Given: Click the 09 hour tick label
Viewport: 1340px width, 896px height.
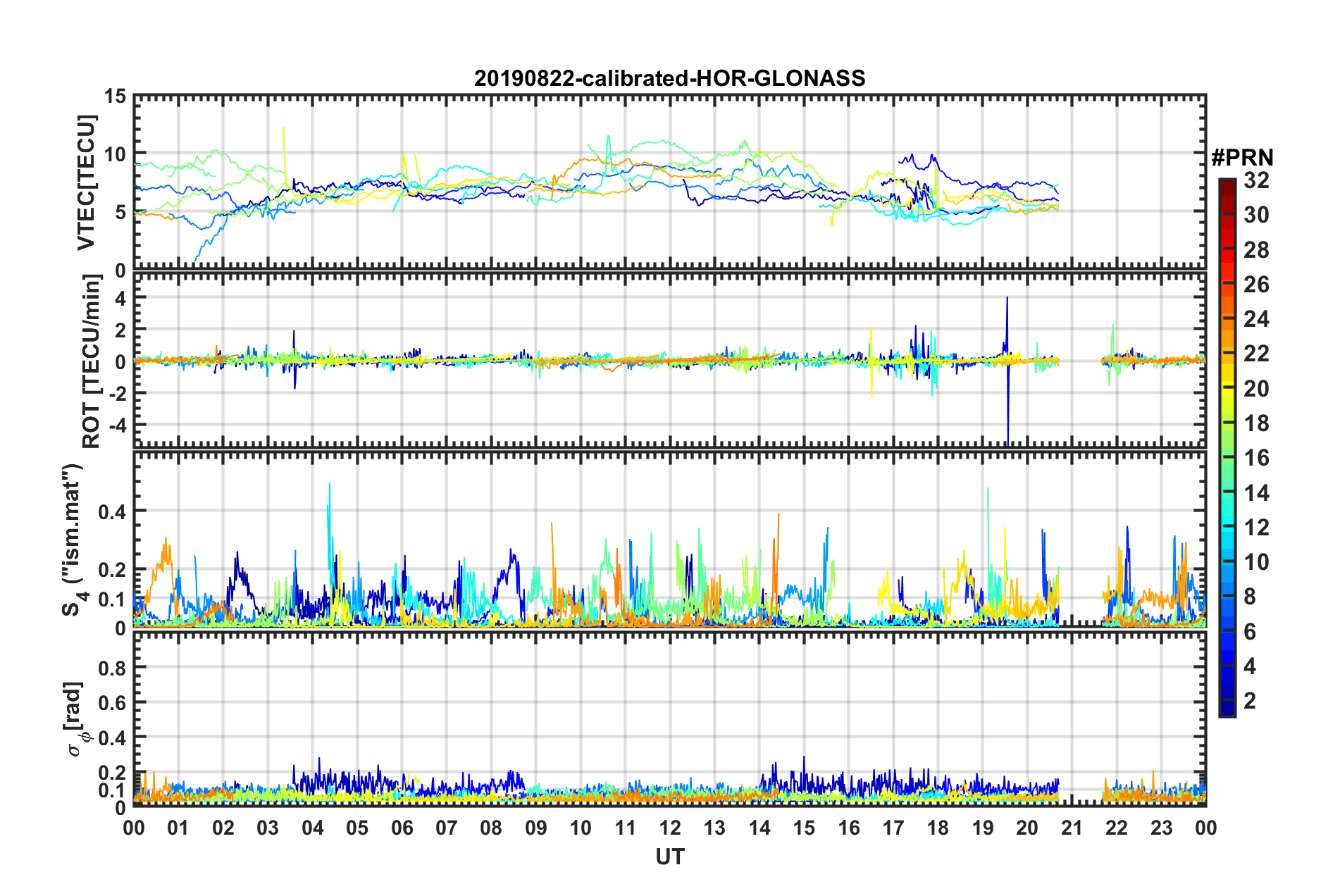Looking at the screenshot, I should (x=536, y=828).
